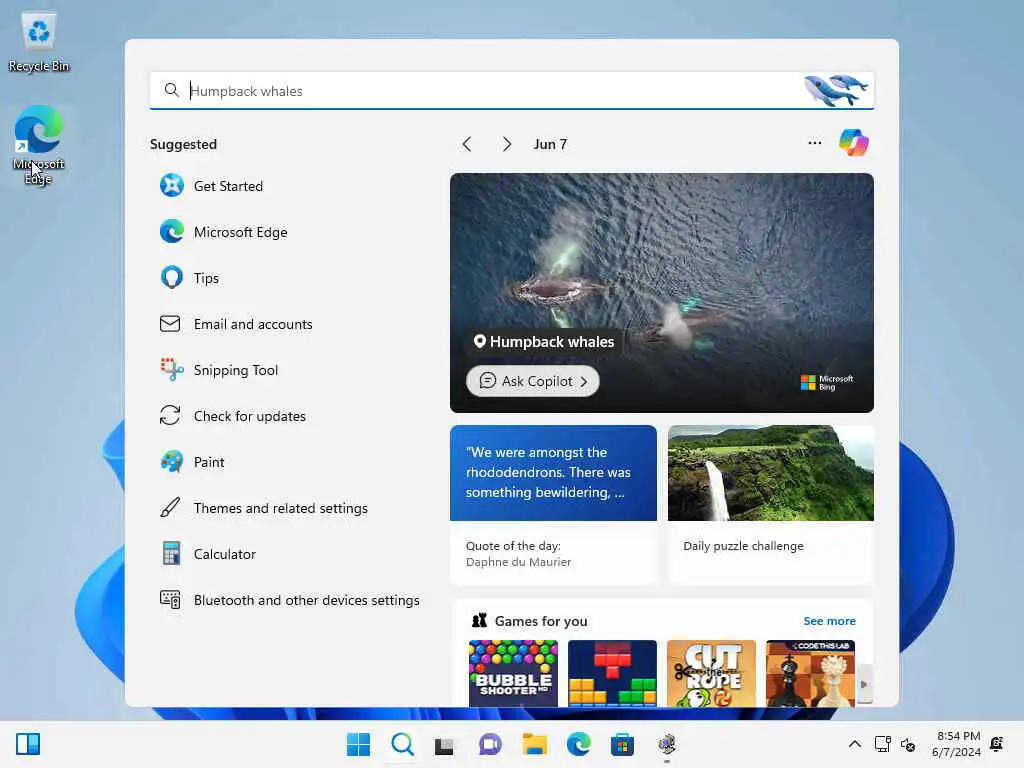Screen dimensions: 1024x768
Task: Open the Quote of the day card
Action: 553,504
